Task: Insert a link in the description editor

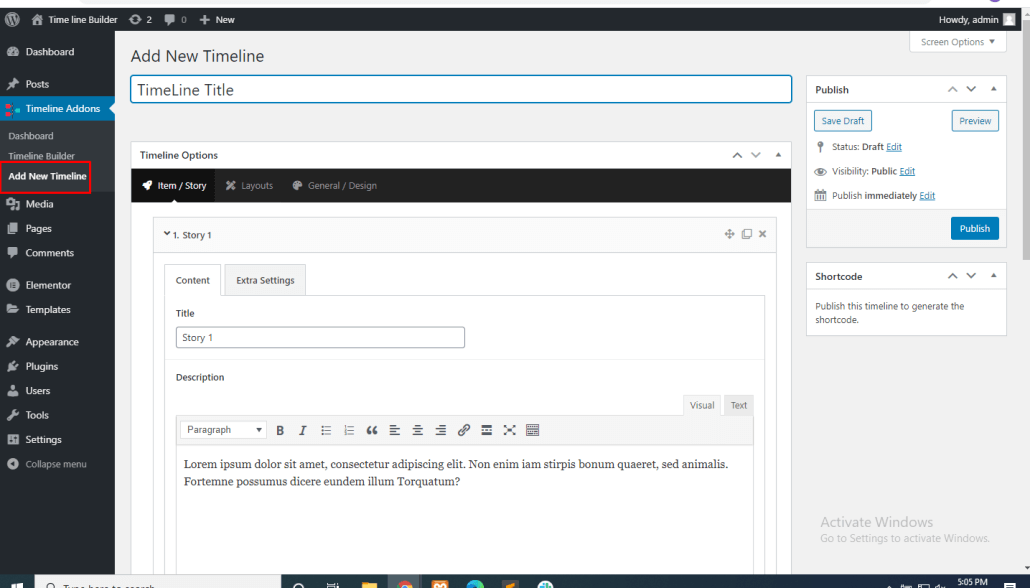Action: point(463,430)
